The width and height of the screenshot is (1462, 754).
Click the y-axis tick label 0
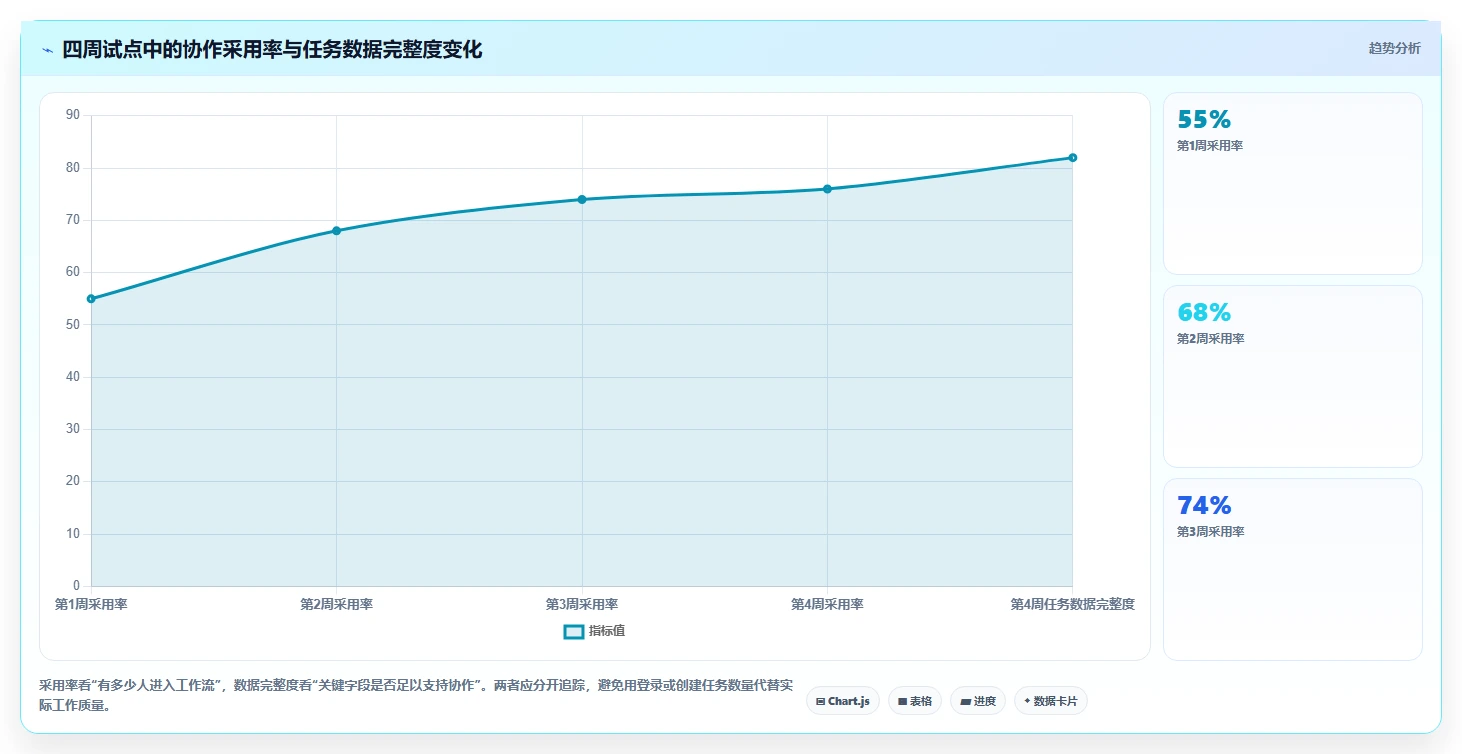(76, 586)
